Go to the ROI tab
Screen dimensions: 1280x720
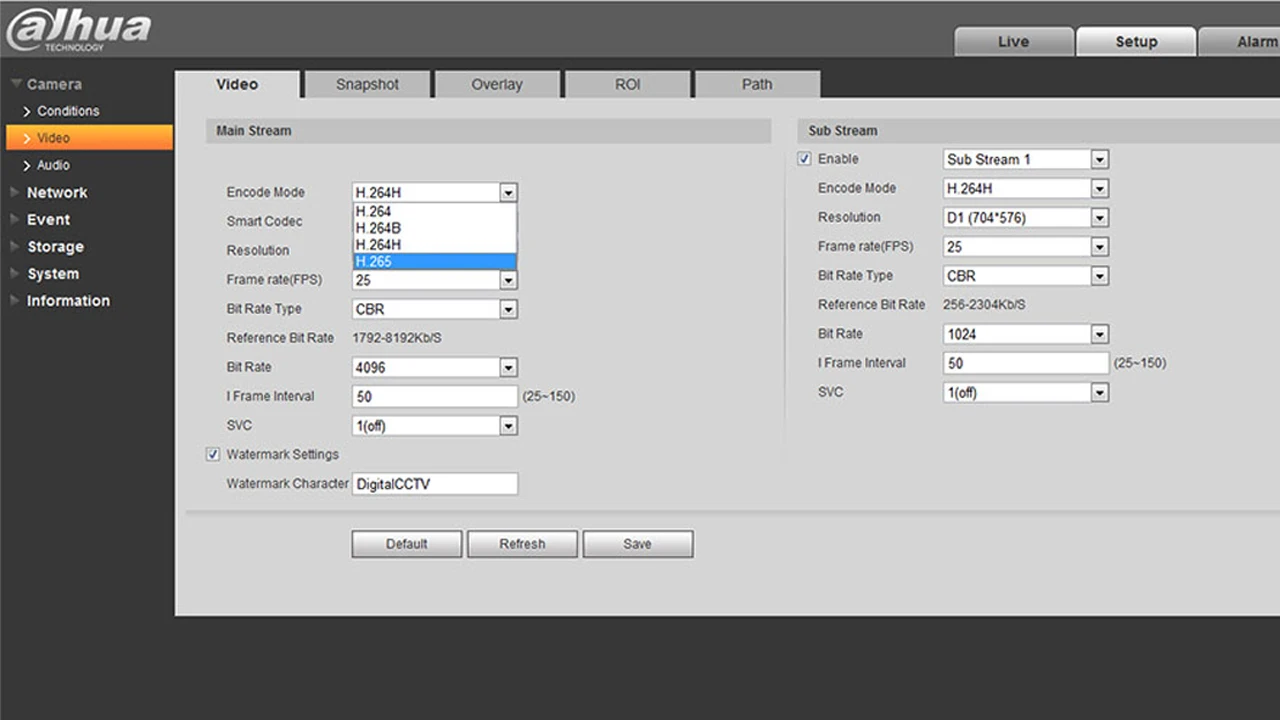[x=627, y=84]
